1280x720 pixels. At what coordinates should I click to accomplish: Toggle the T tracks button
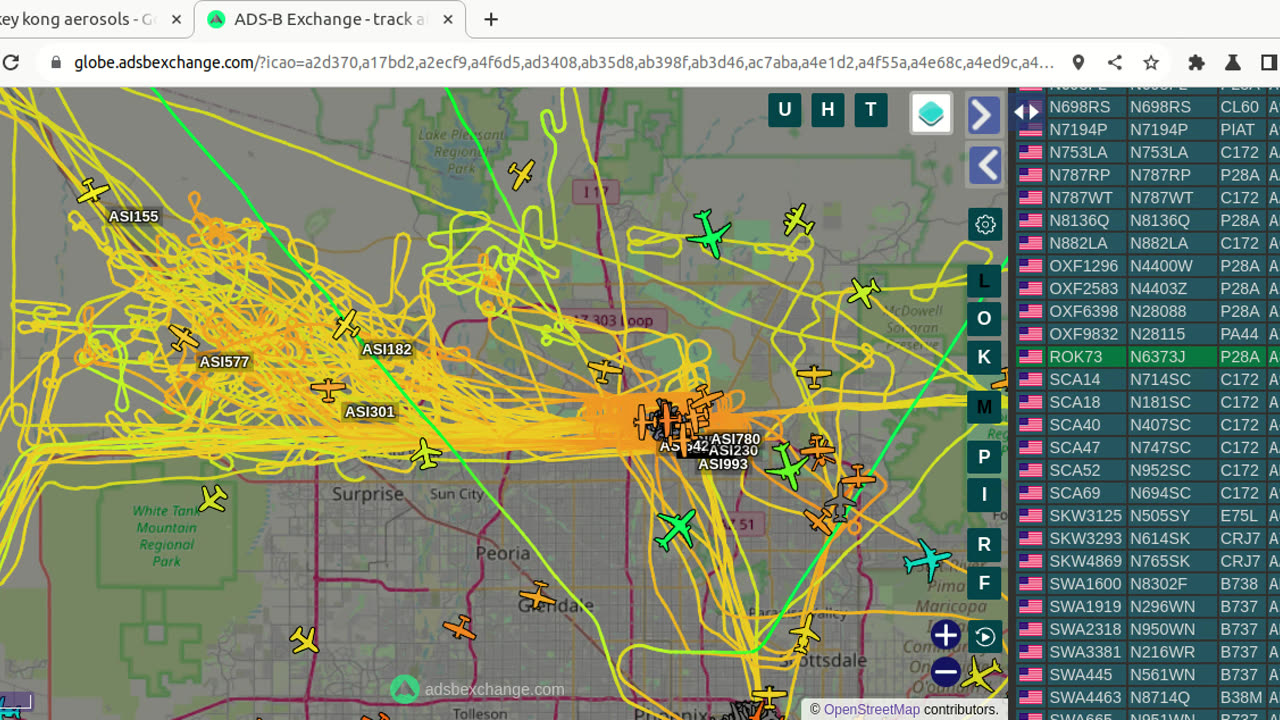click(x=871, y=110)
